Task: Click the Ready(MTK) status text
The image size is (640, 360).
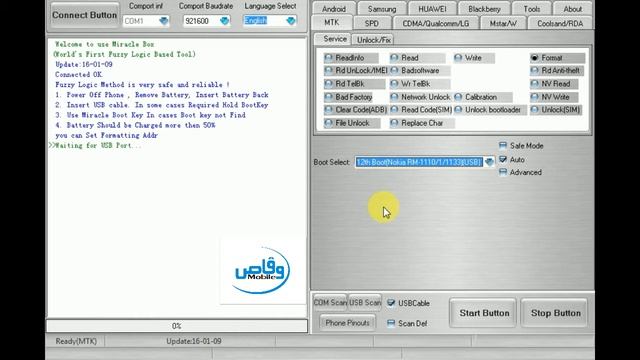Action: pyautogui.click(x=76, y=341)
